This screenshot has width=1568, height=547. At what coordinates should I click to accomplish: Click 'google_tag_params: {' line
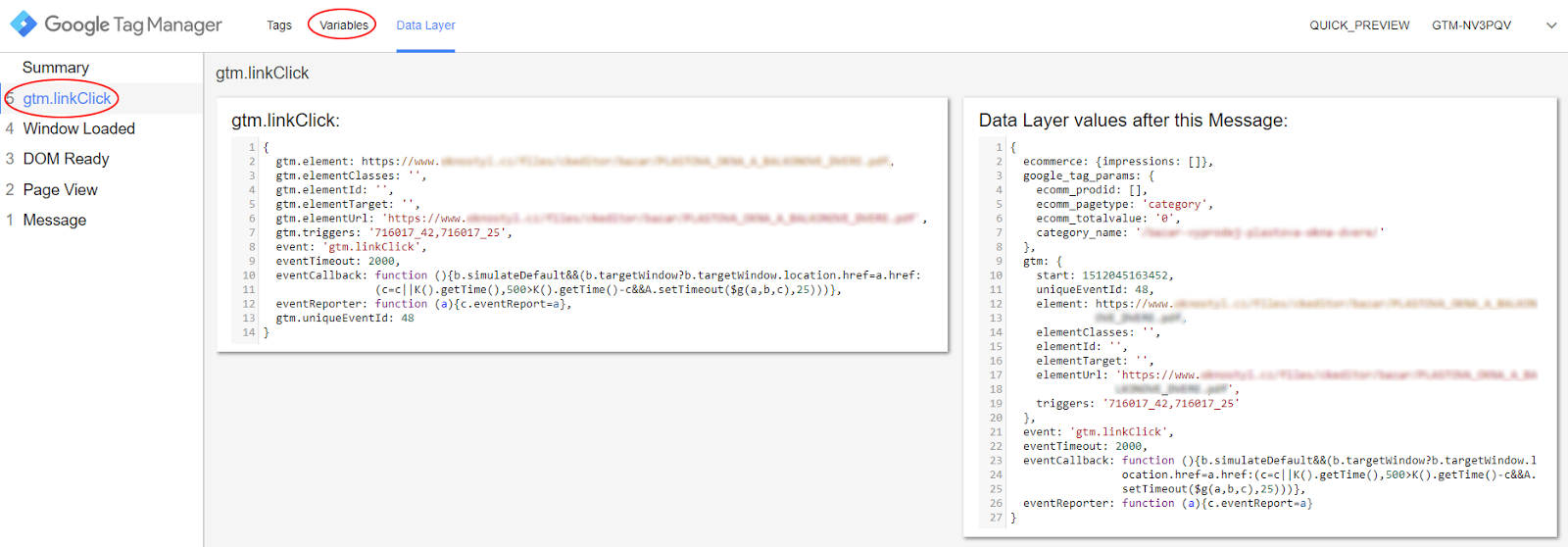[x=1089, y=176]
